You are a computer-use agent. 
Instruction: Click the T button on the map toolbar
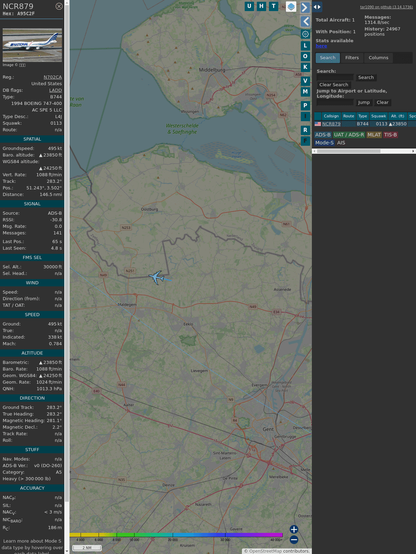tap(274, 6)
